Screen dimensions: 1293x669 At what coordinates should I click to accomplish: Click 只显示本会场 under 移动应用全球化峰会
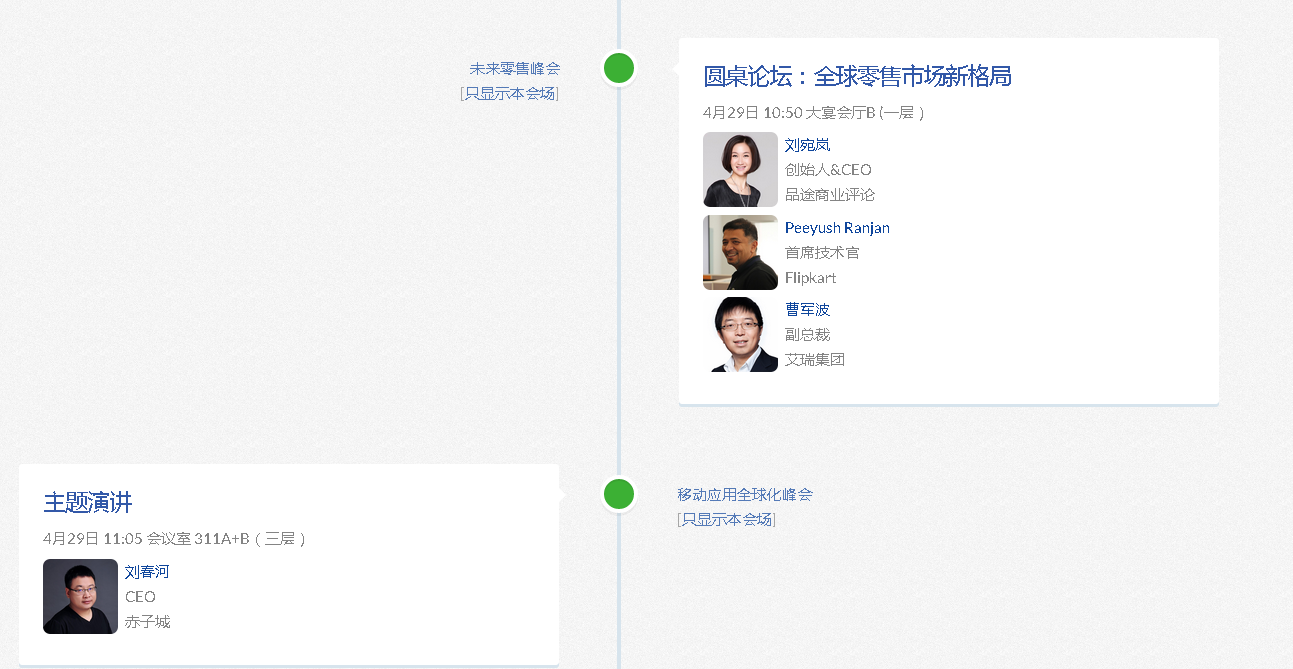(x=727, y=520)
